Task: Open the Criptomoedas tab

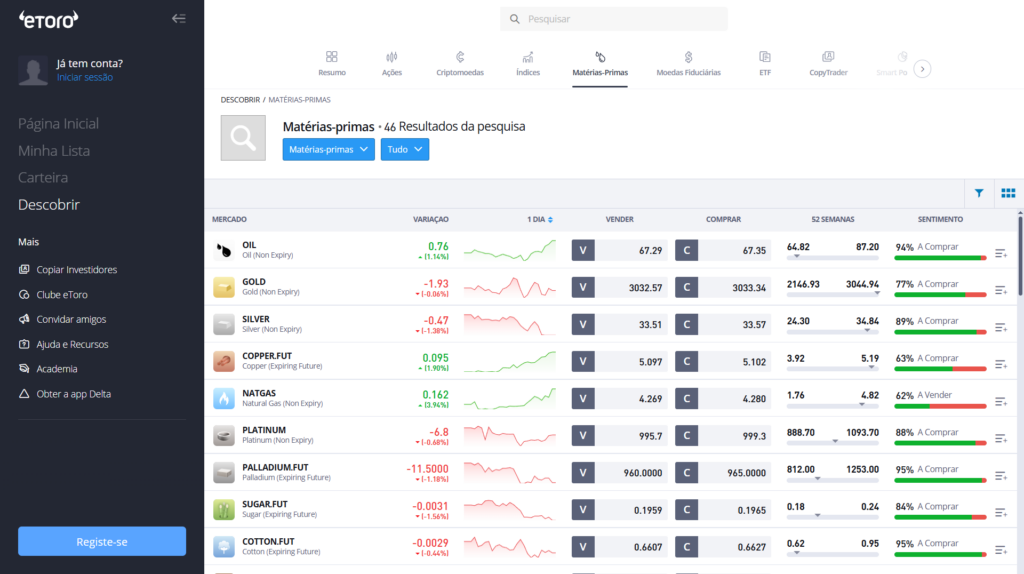Action: pos(460,64)
